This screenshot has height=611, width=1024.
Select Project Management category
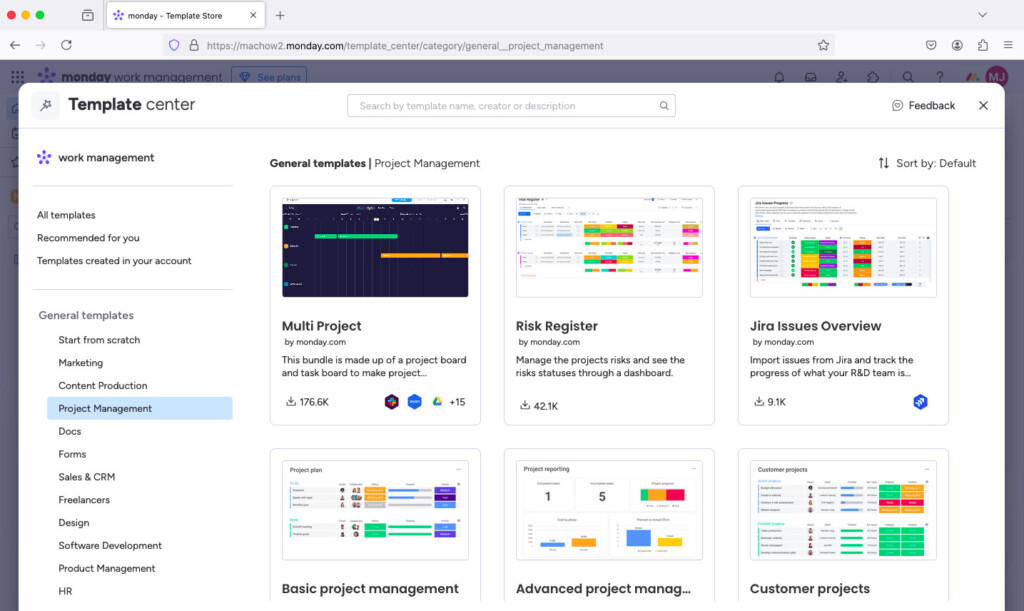pyautogui.click(x=140, y=408)
